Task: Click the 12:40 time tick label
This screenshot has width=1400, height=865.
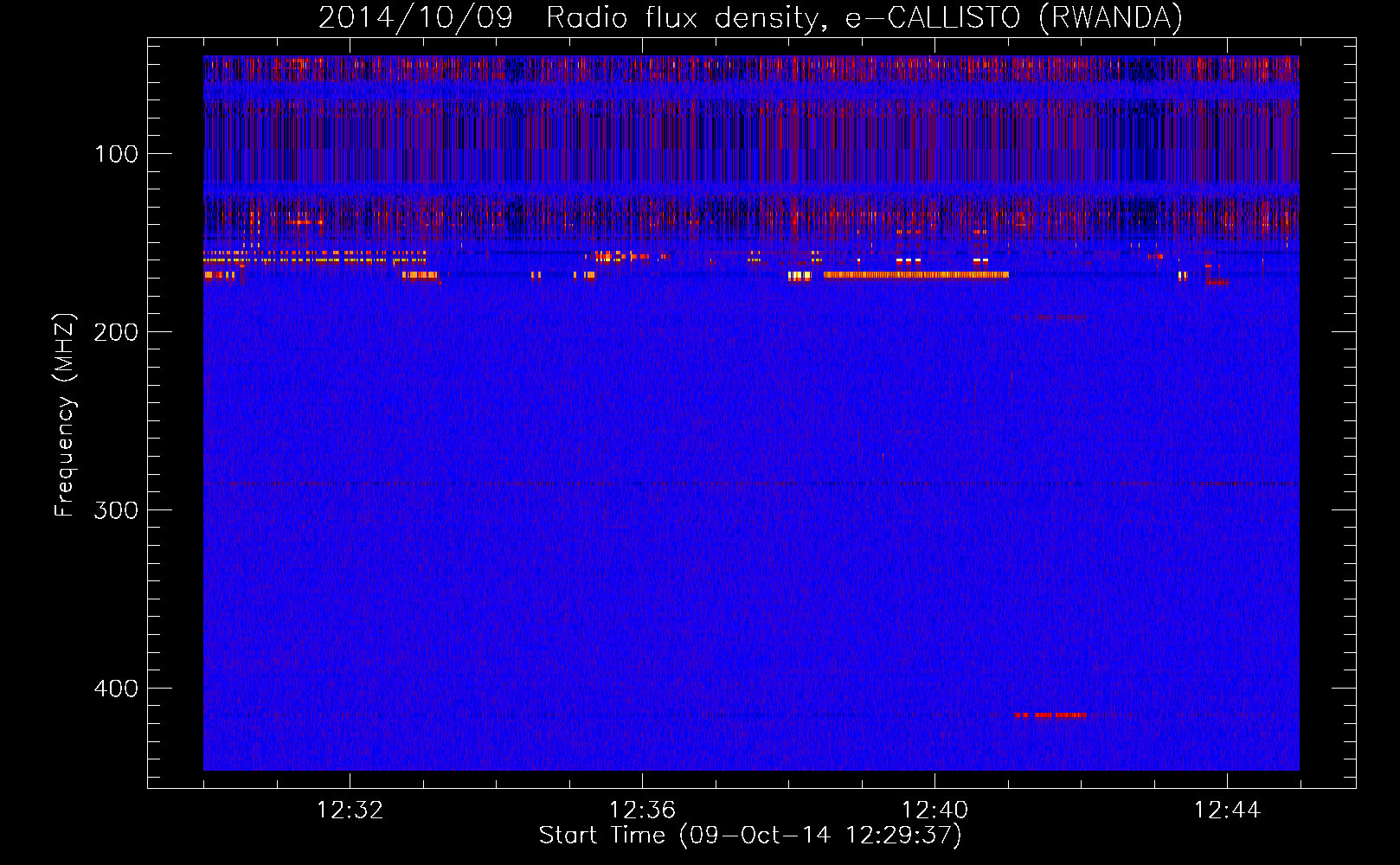Action: 934,811
